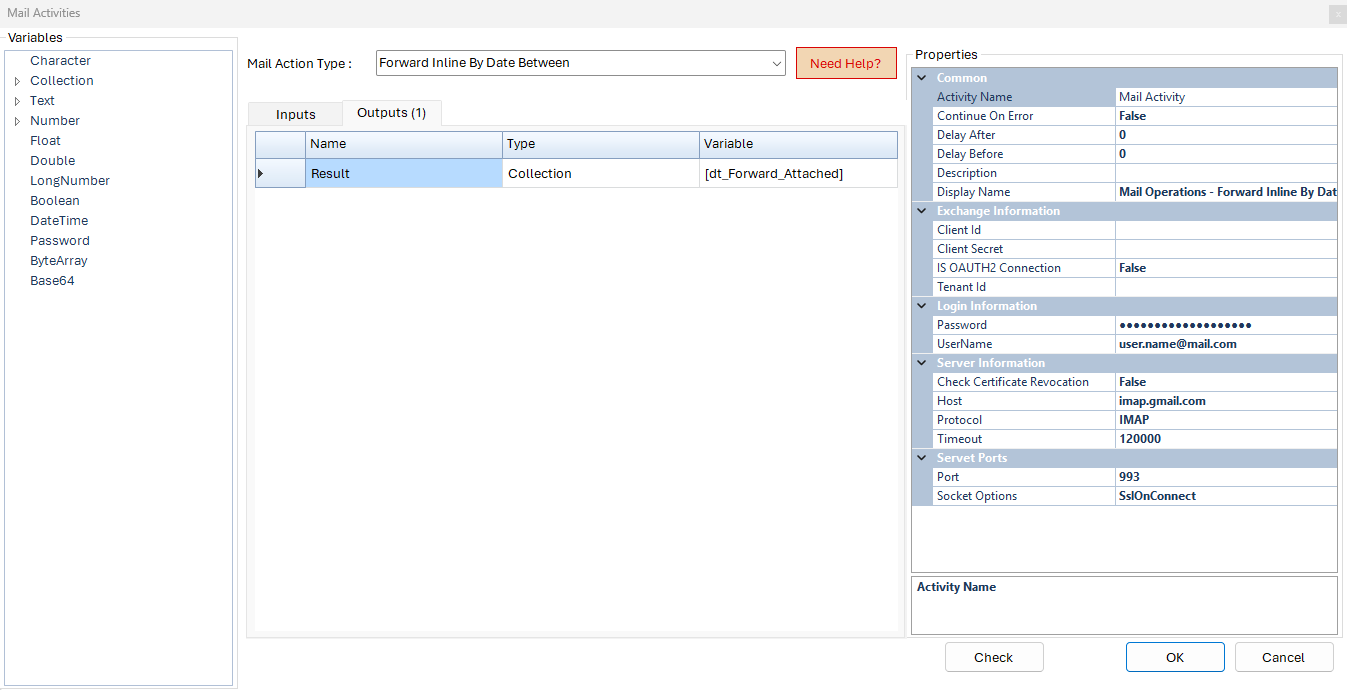Edit the dt_Forward_Attached variable cell
Viewport: 1347px width, 690px height.
[x=797, y=174]
